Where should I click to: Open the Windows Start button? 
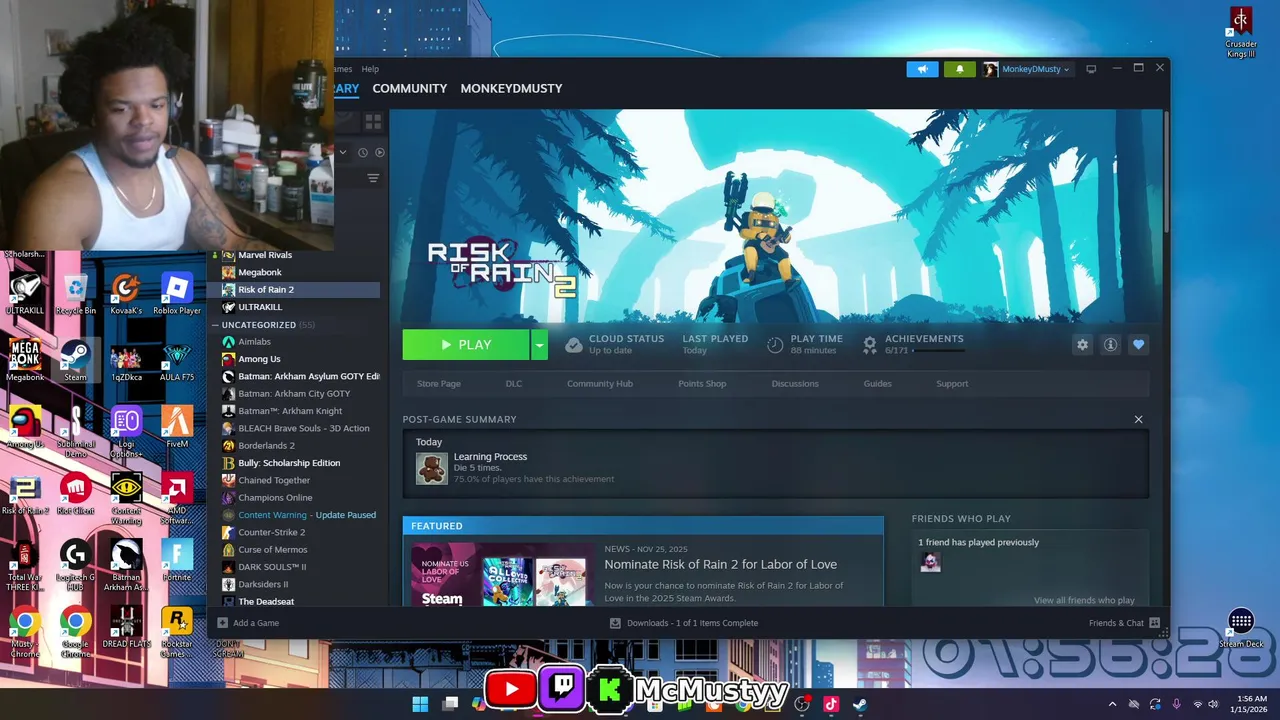pos(420,704)
